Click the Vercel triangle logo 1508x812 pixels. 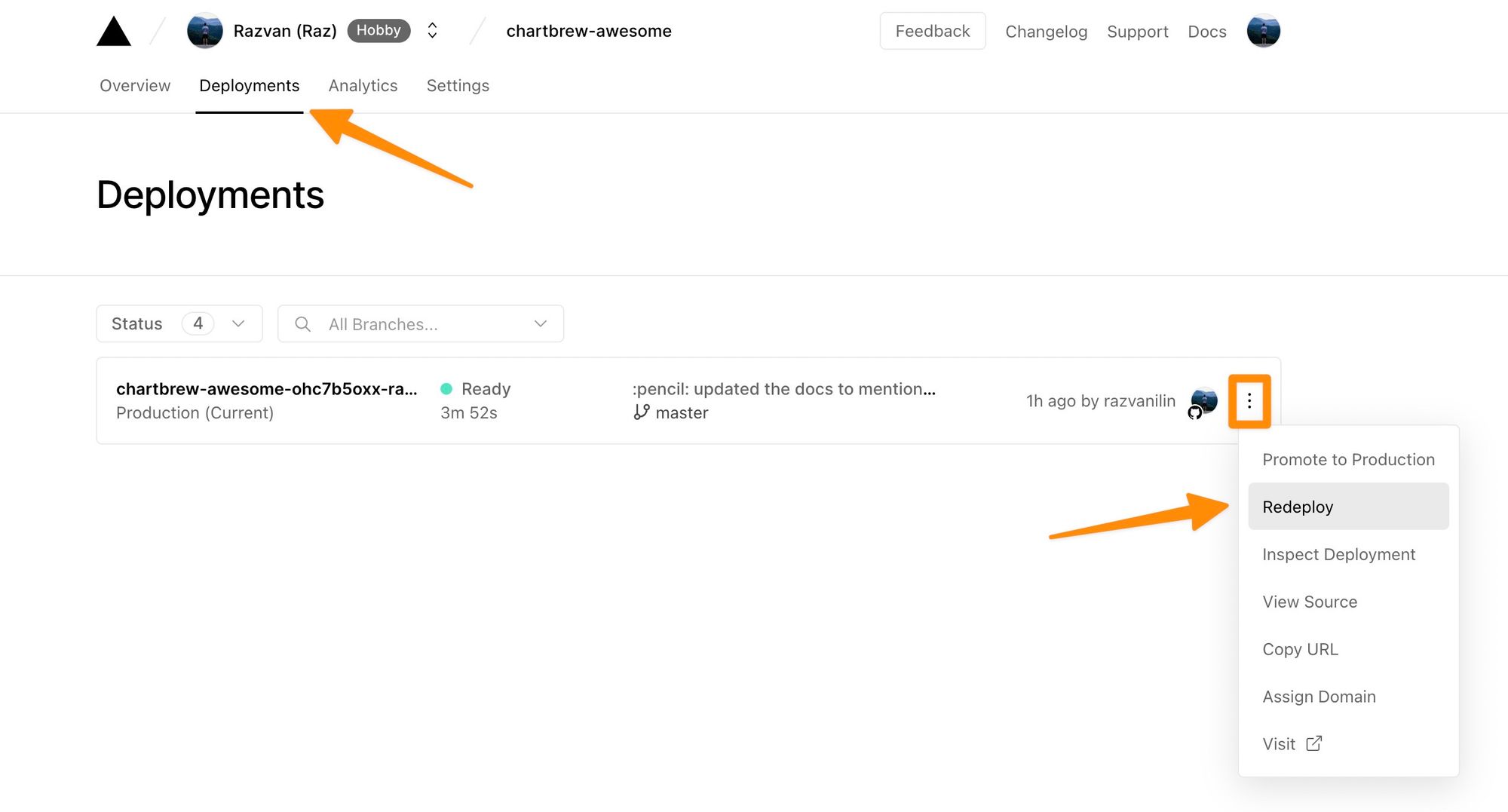[114, 32]
